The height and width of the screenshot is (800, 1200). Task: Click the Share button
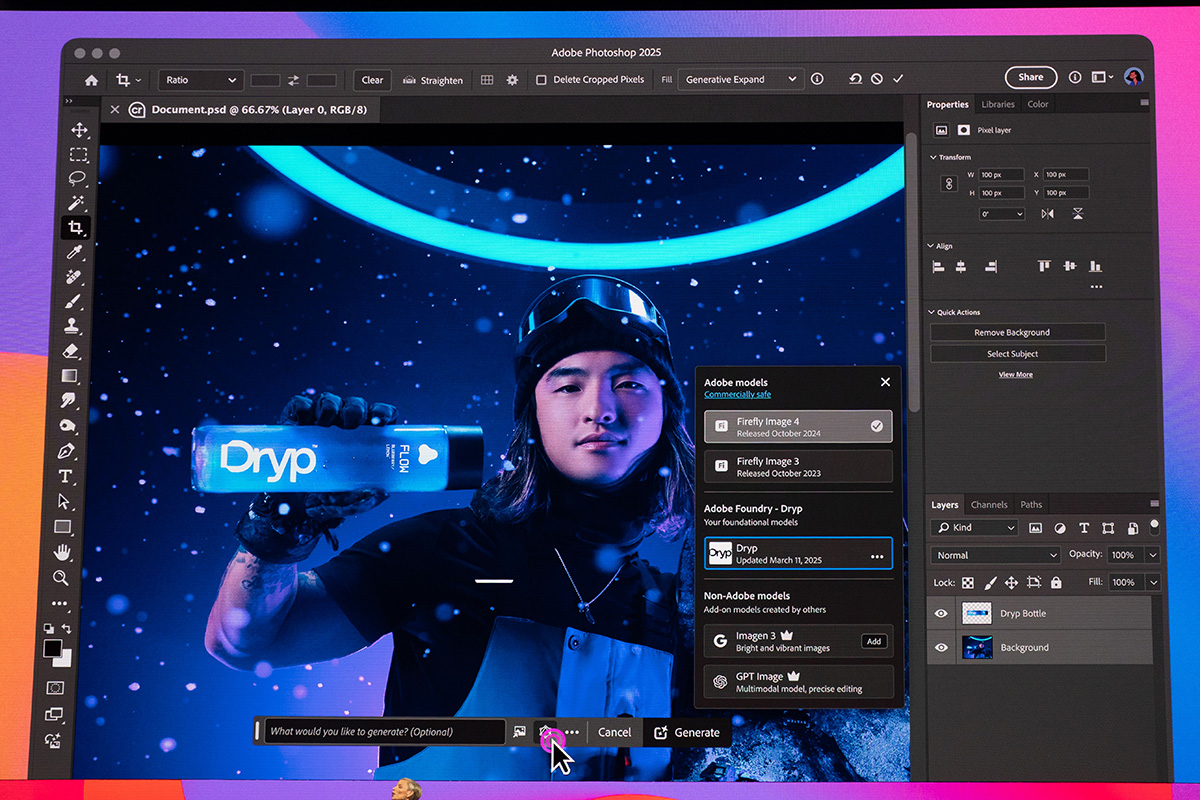pyautogui.click(x=1031, y=77)
